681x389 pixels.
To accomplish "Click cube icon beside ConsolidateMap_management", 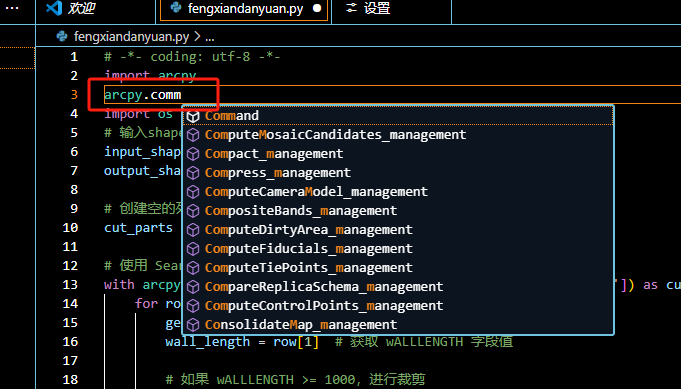I will 193,325.
